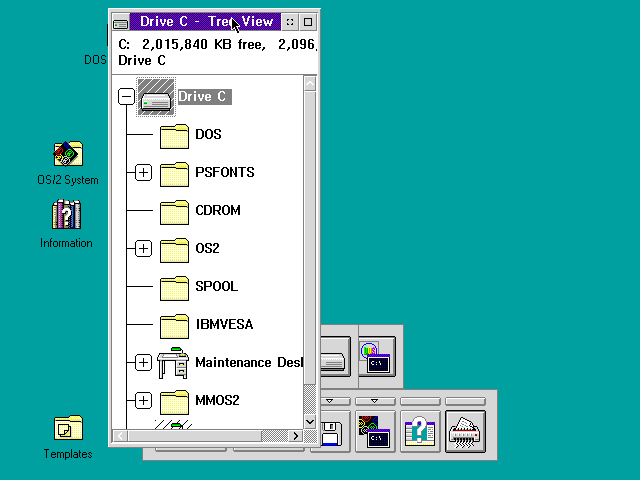The height and width of the screenshot is (480, 640).
Task: Select the SPOOL folder icon
Action: (x=174, y=288)
